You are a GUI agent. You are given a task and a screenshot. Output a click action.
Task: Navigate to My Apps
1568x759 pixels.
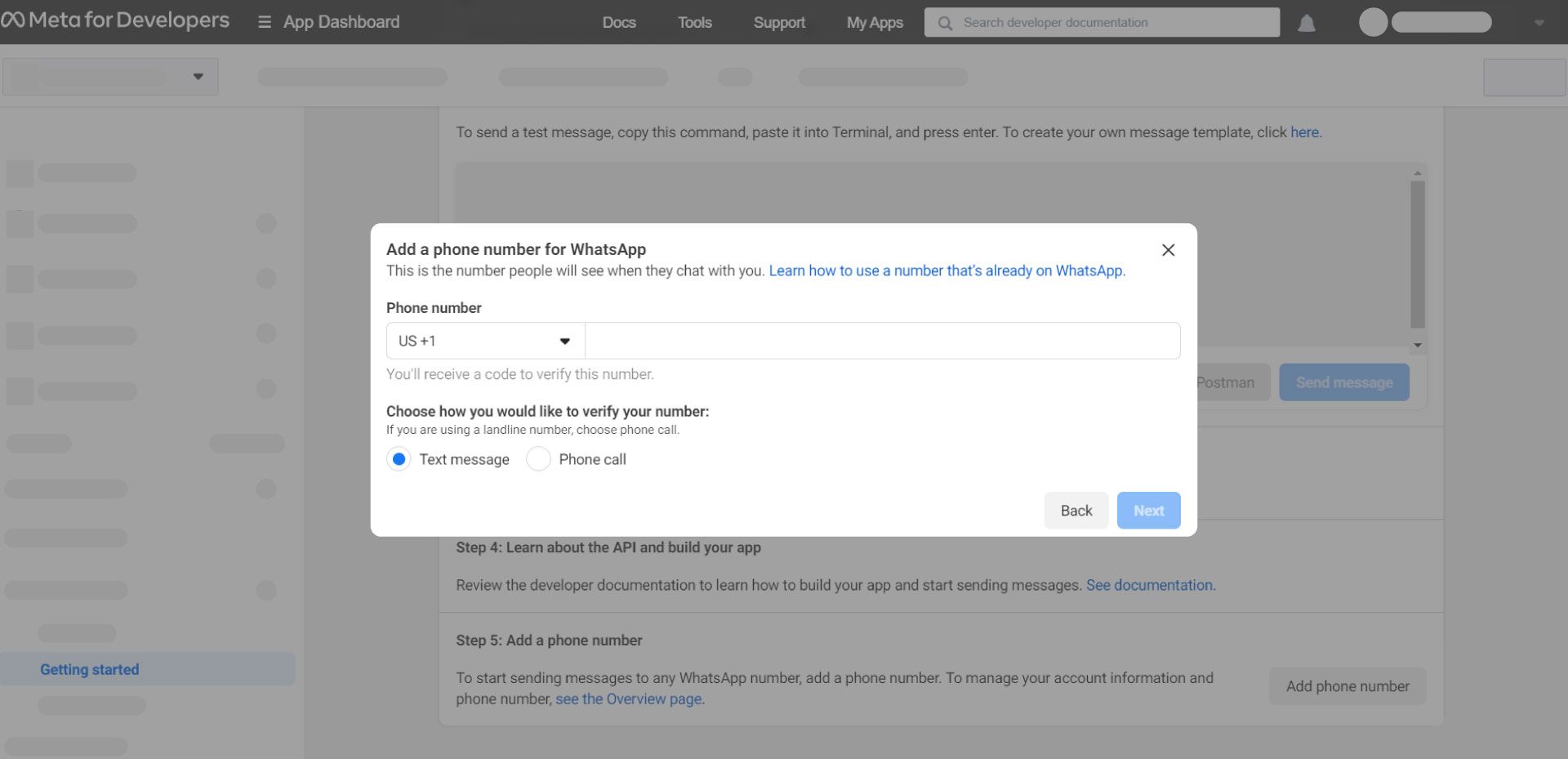pos(874,22)
